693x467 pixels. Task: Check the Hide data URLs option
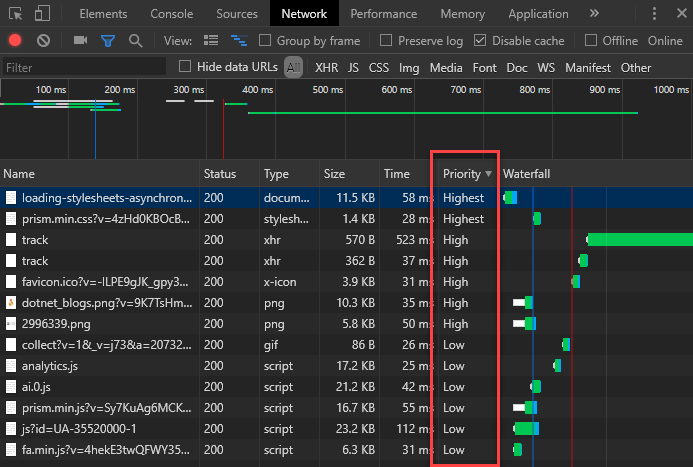pyautogui.click(x=185, y=67)
